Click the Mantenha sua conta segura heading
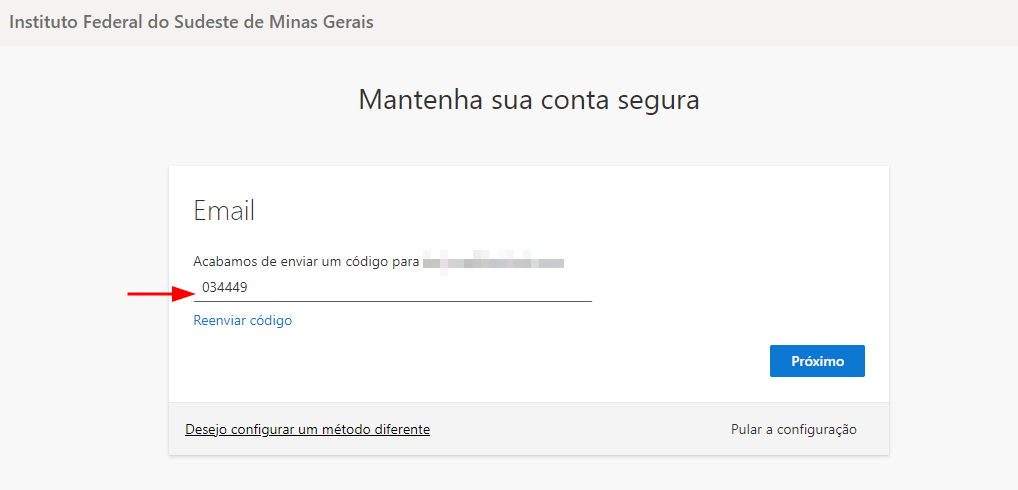The width and height of the screenshot is (1018, 490). click(528, 100)
